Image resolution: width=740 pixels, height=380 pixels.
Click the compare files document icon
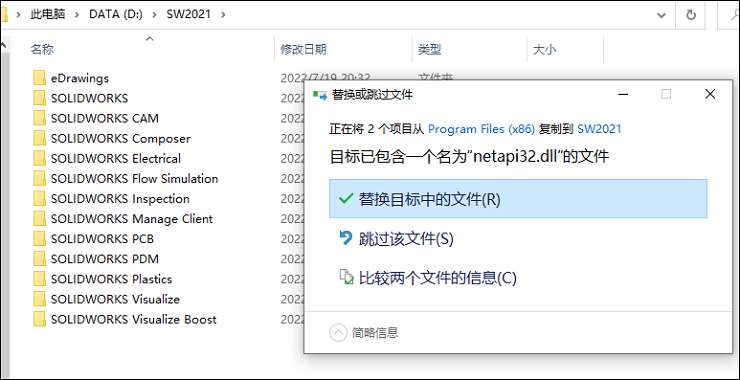[x=347, y=277]
